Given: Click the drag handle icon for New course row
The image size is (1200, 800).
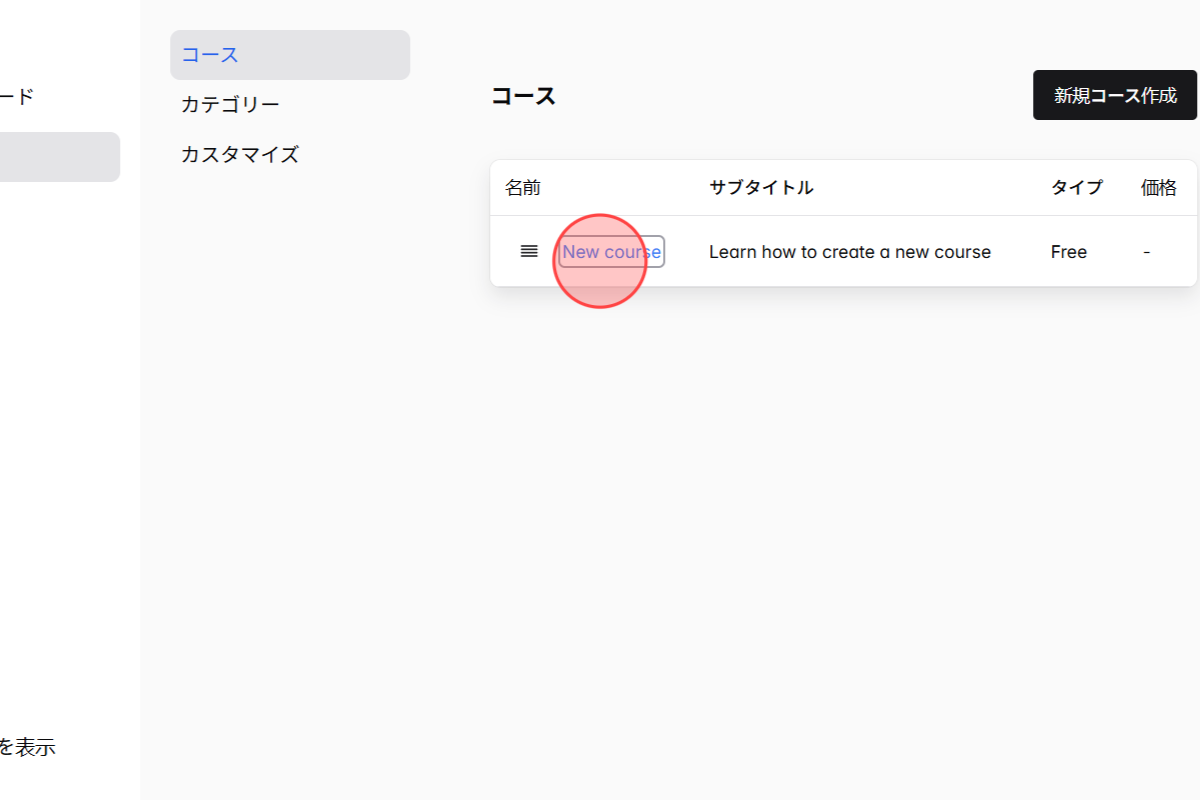Looking at the screenshot, I should click(x=529, y=251).
